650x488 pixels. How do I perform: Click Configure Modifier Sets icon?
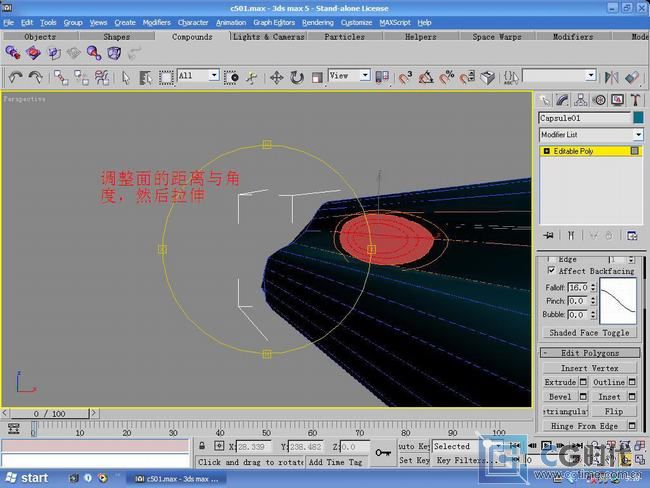(632, 236)
